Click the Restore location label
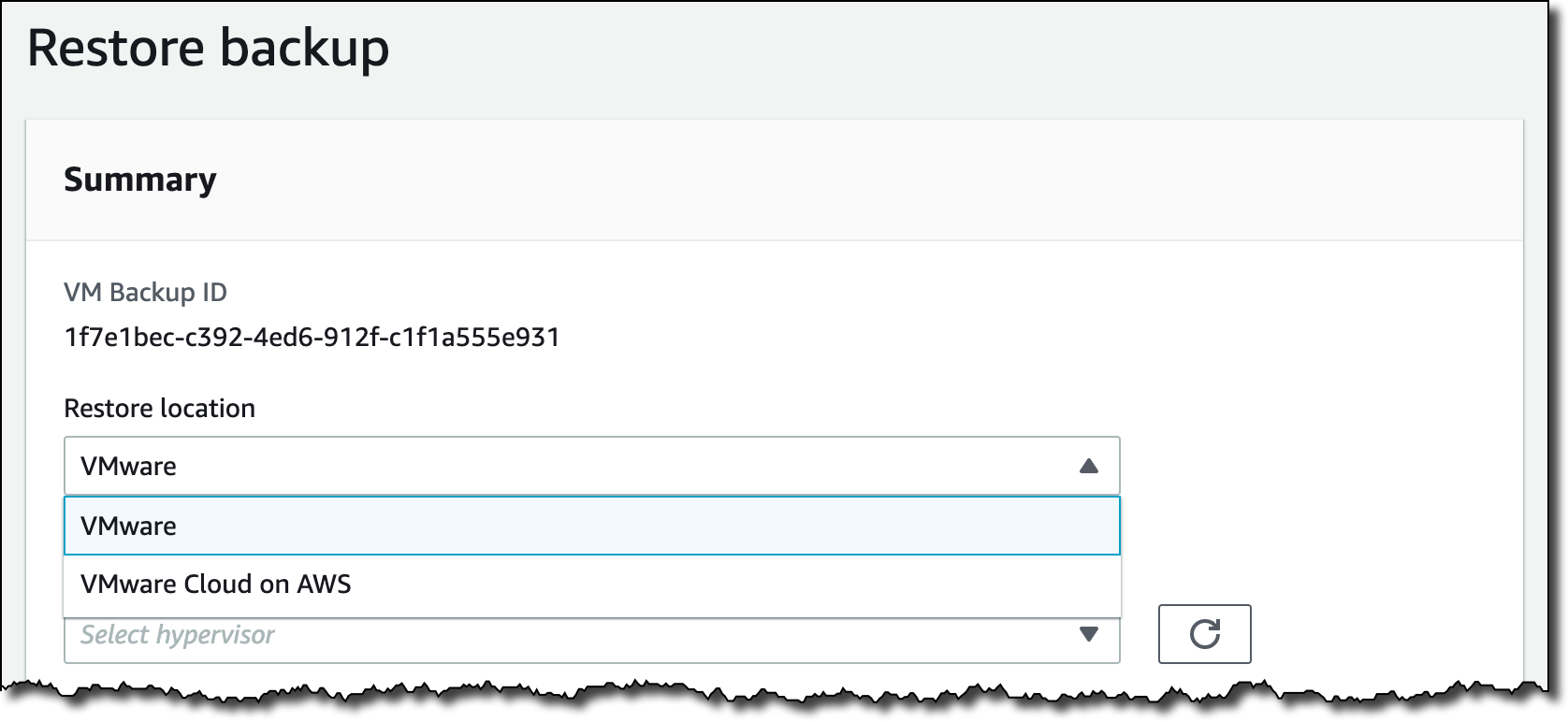The width and height of the screenshot is (1568, 722). click(x=159, y=408)
